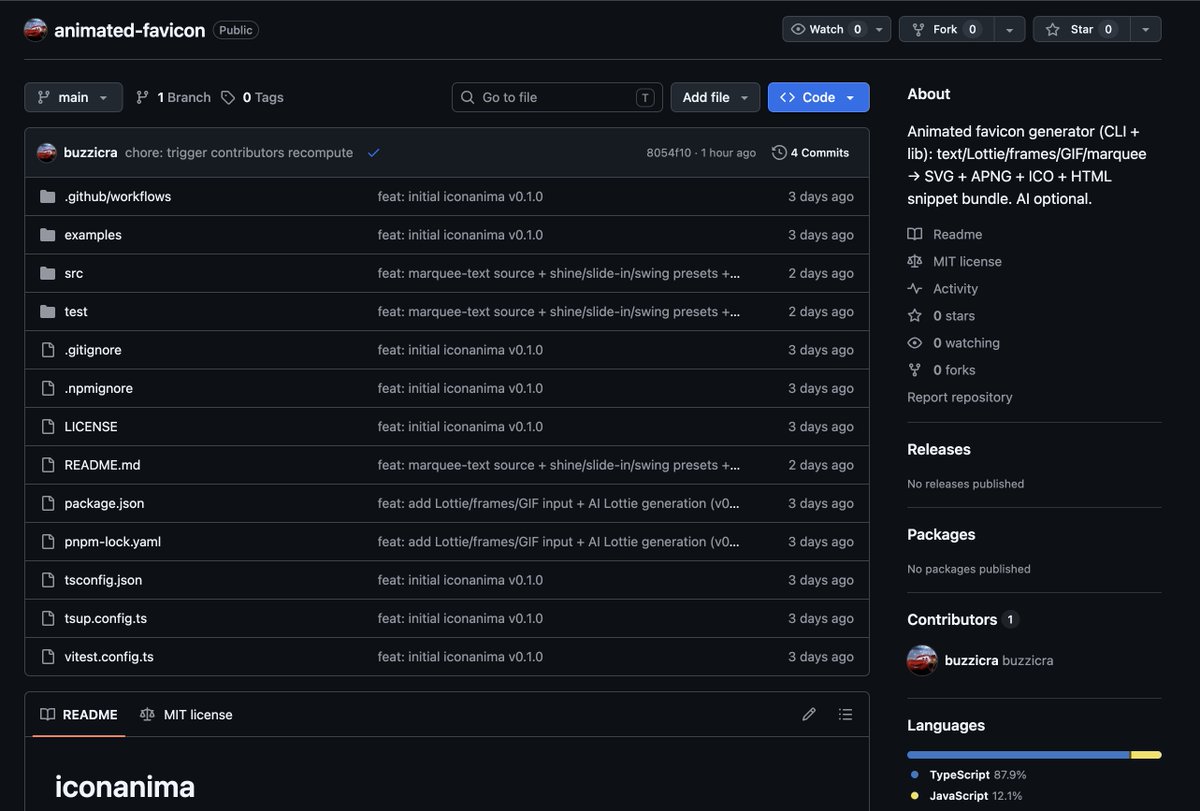Open README outline list icon
The width and height of the screenshot is (1200, 811).
[846, 714]
